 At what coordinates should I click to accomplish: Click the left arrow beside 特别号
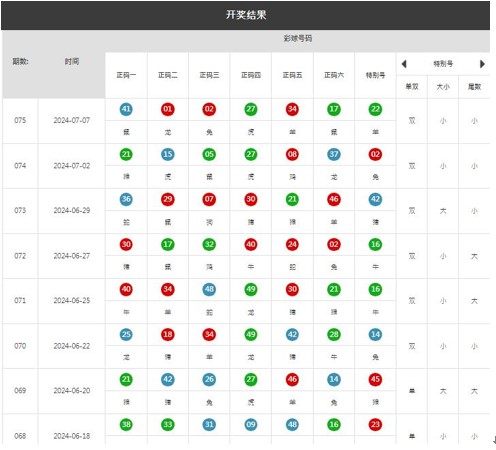coord(404,64)
